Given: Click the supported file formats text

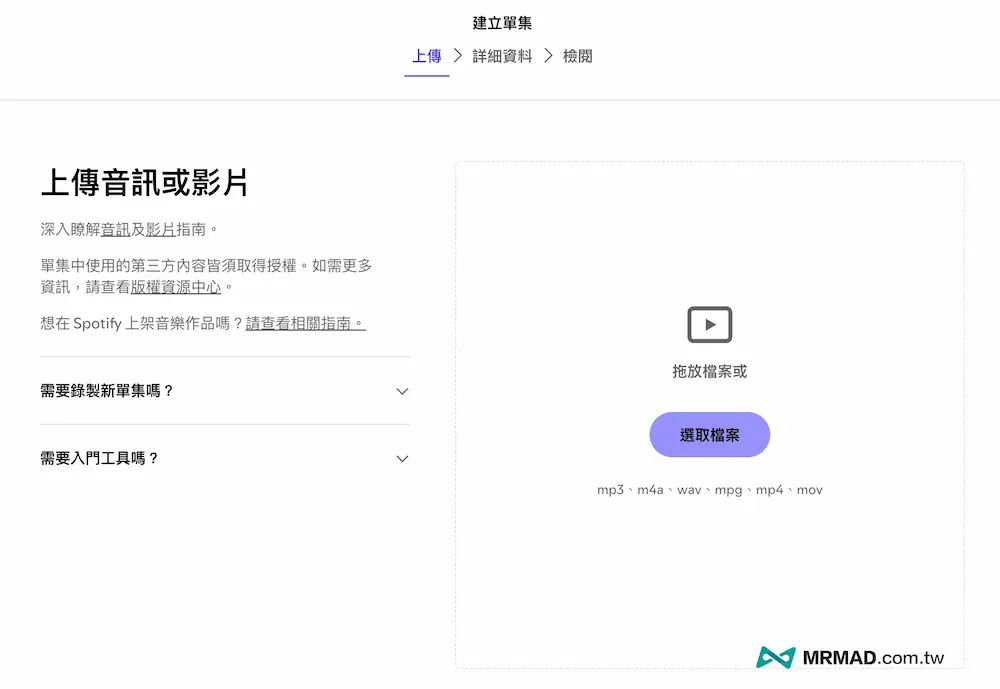Looking at the screenshot, I should (710, 489).
